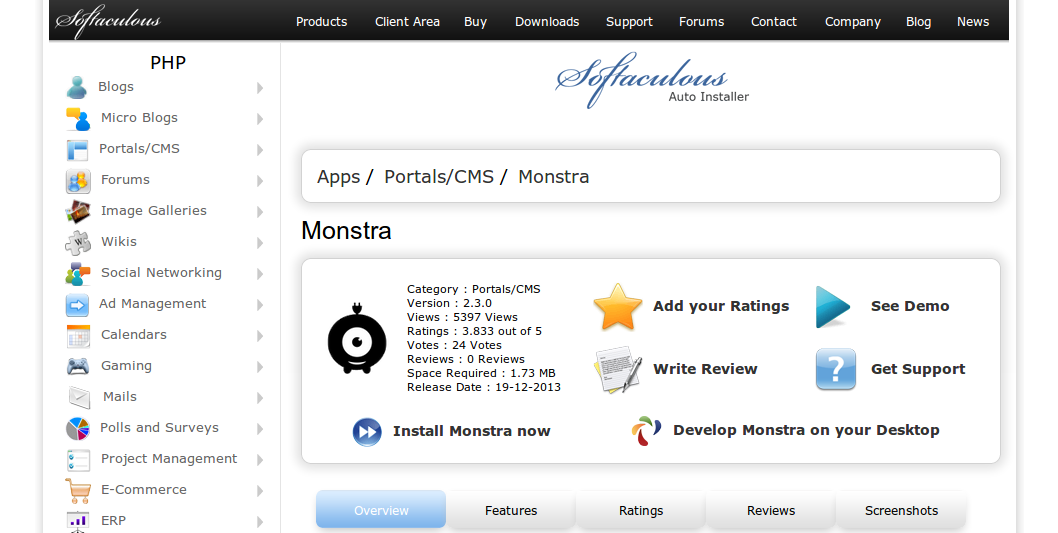Click the Softaculous Auto Installer logo

[652, 80]
